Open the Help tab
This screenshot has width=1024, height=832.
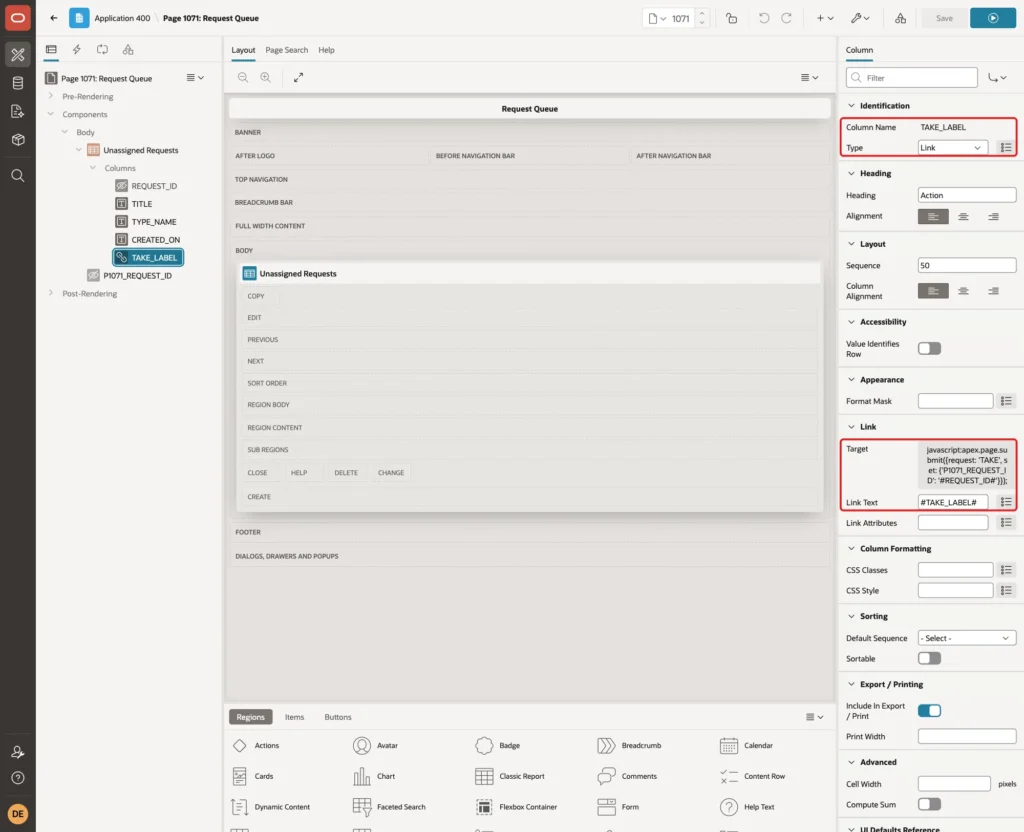(326, 50)
